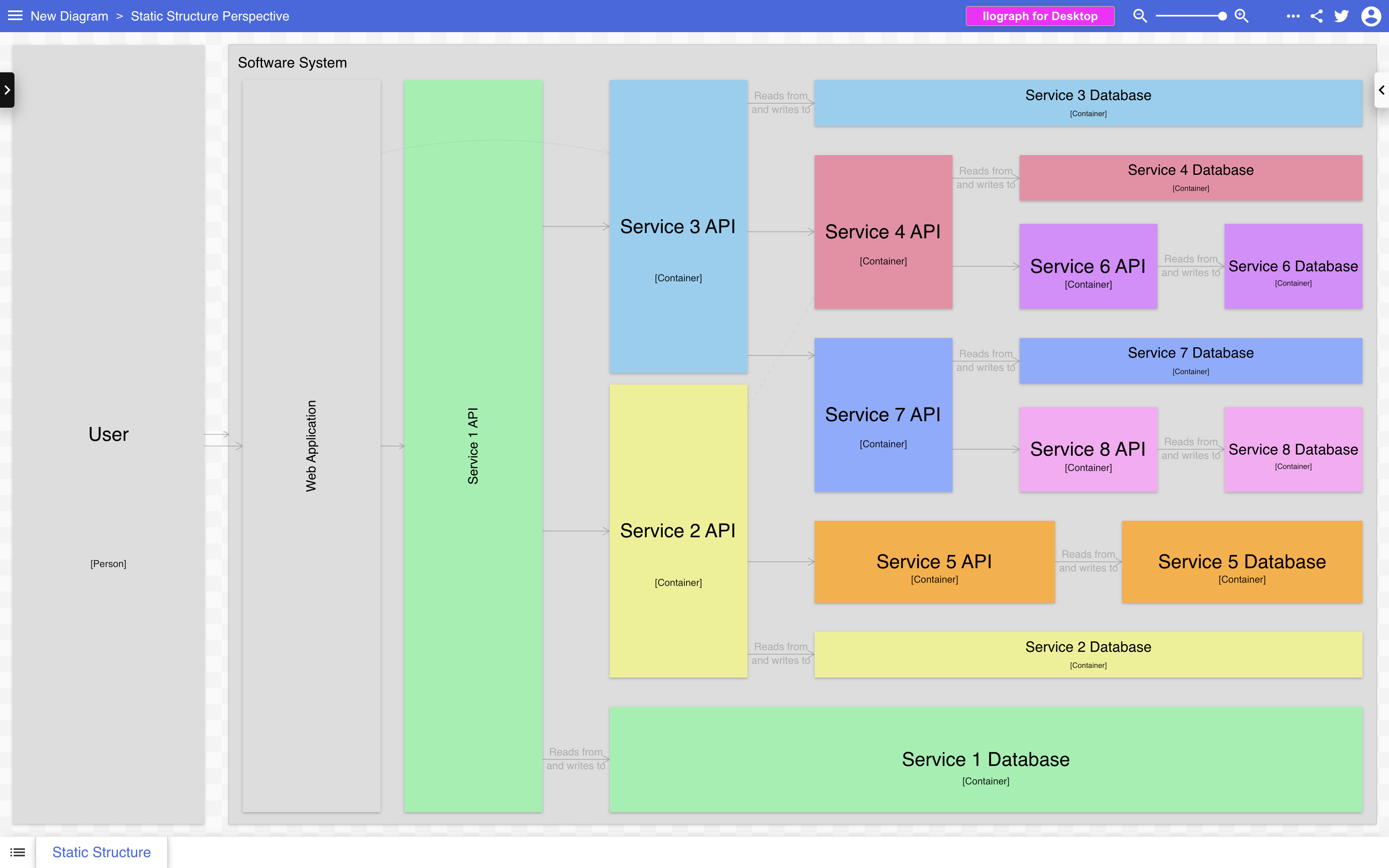1389x868 pixels.
Task: Select the Static Structure tab
Action: (102, 852)
